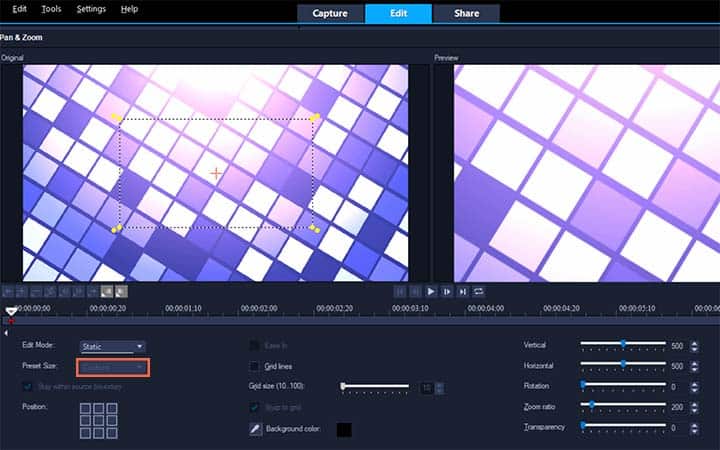Screen dimensions: 720x450
Task: Click bottom-right yellow handle of crop marquee
Action: 315,228
